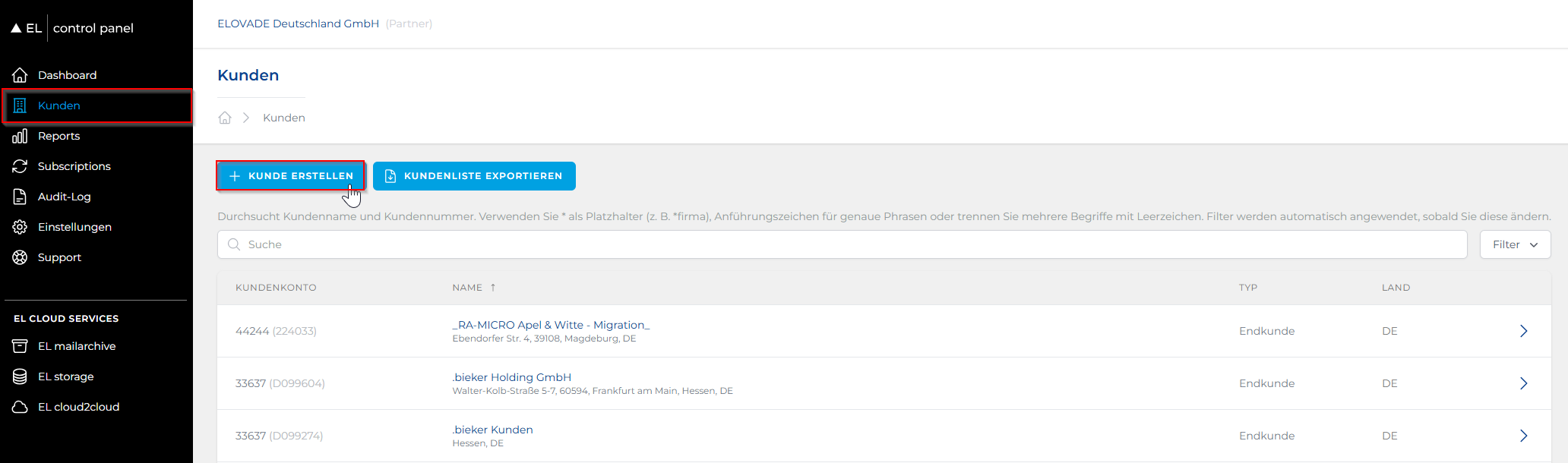Click the EL cloud2cloud cloud icon
This screenshot has height=463, width=1568.
[x=21, y=407]
